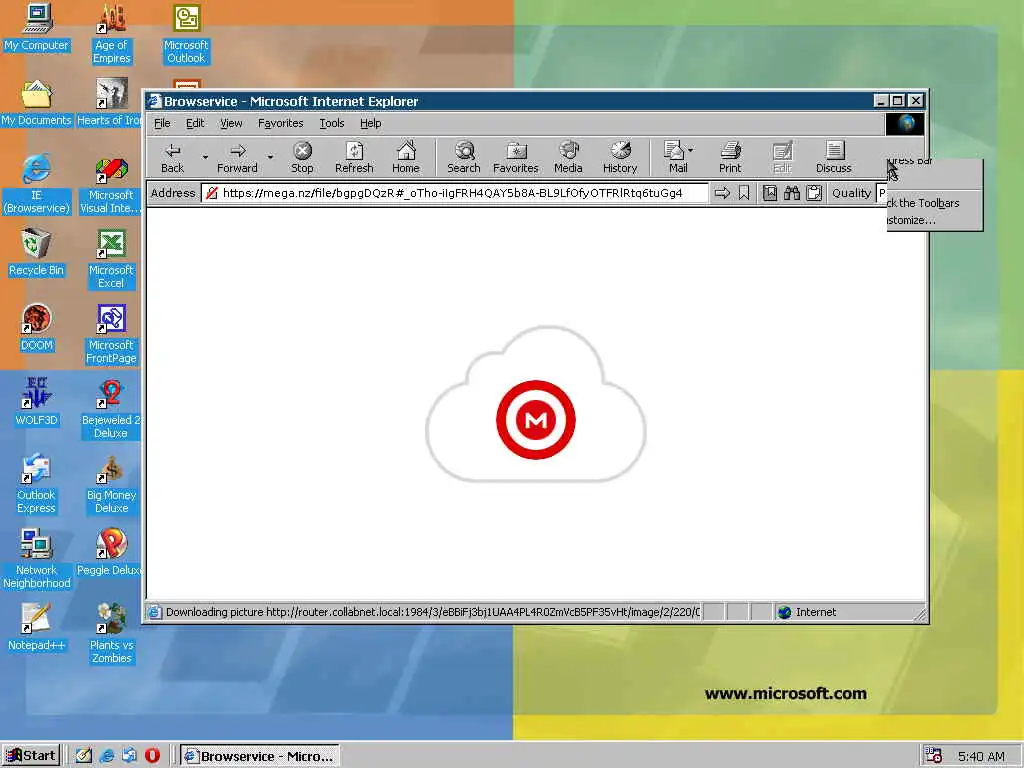Select the Microsoft Visual InterDev desktop icon
This screenshot has height=768, width=1024.
[111, 185]
